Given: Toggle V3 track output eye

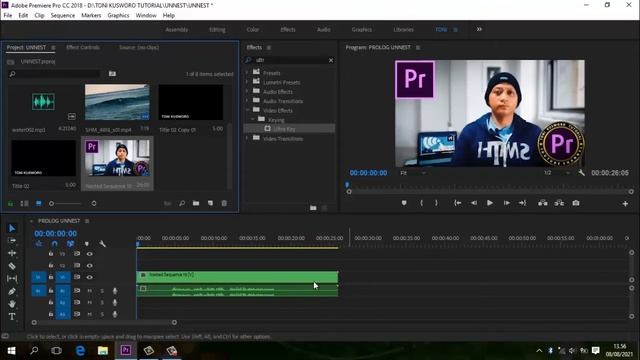Looking at the screenshot, I should click(x=89, y=254).
